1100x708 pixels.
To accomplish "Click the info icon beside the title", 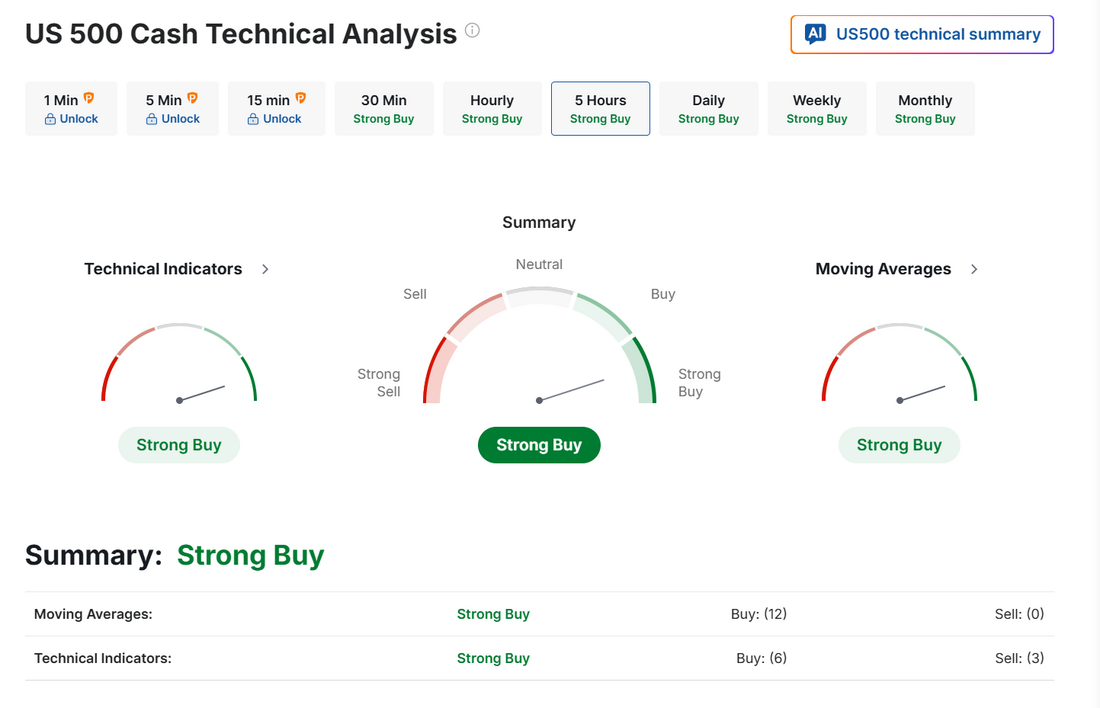I will click(x=472, y=30).
